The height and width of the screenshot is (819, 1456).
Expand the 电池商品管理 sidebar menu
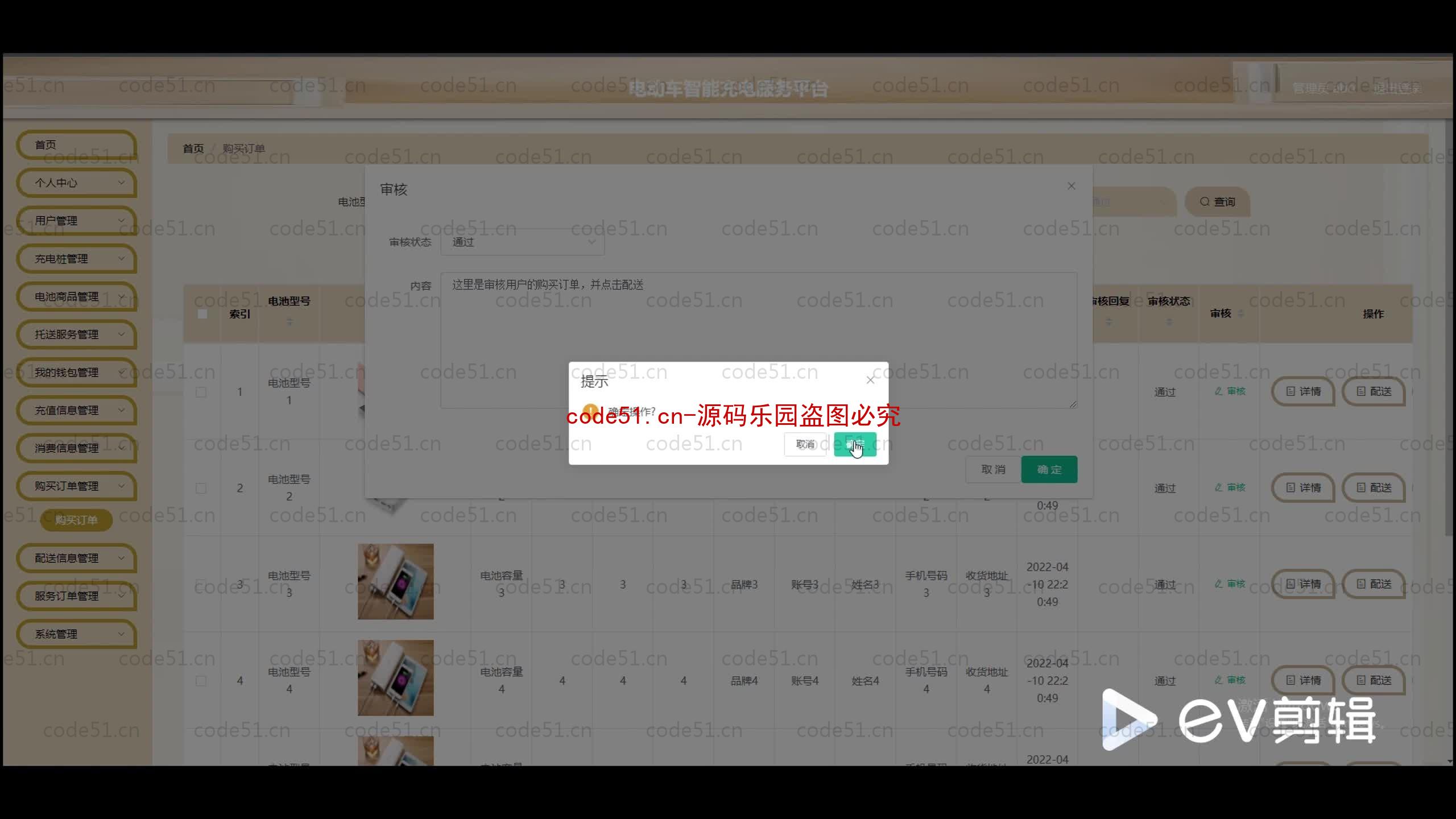[77, 297]
